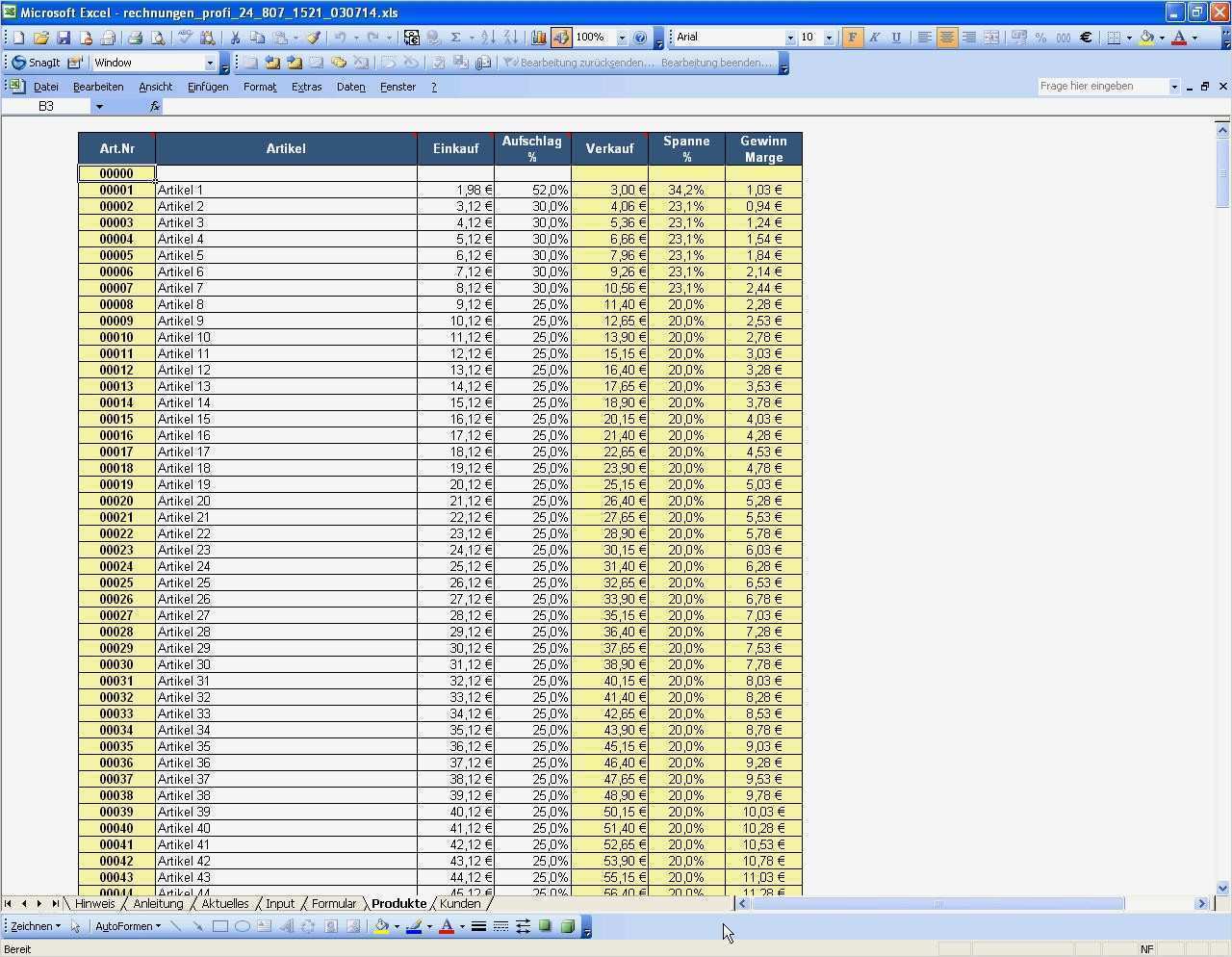Viewport: 1232px width, 957px height.
Task: Open the Chart Wizard
Action: tap(539, 38)
